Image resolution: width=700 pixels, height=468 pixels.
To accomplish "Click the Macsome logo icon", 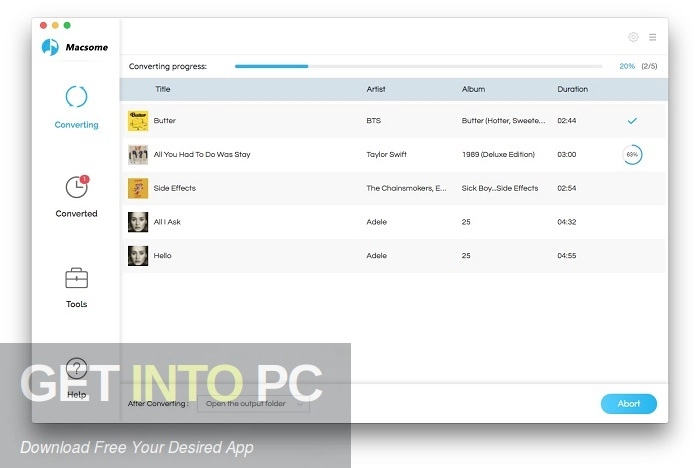I will (50, 47).
